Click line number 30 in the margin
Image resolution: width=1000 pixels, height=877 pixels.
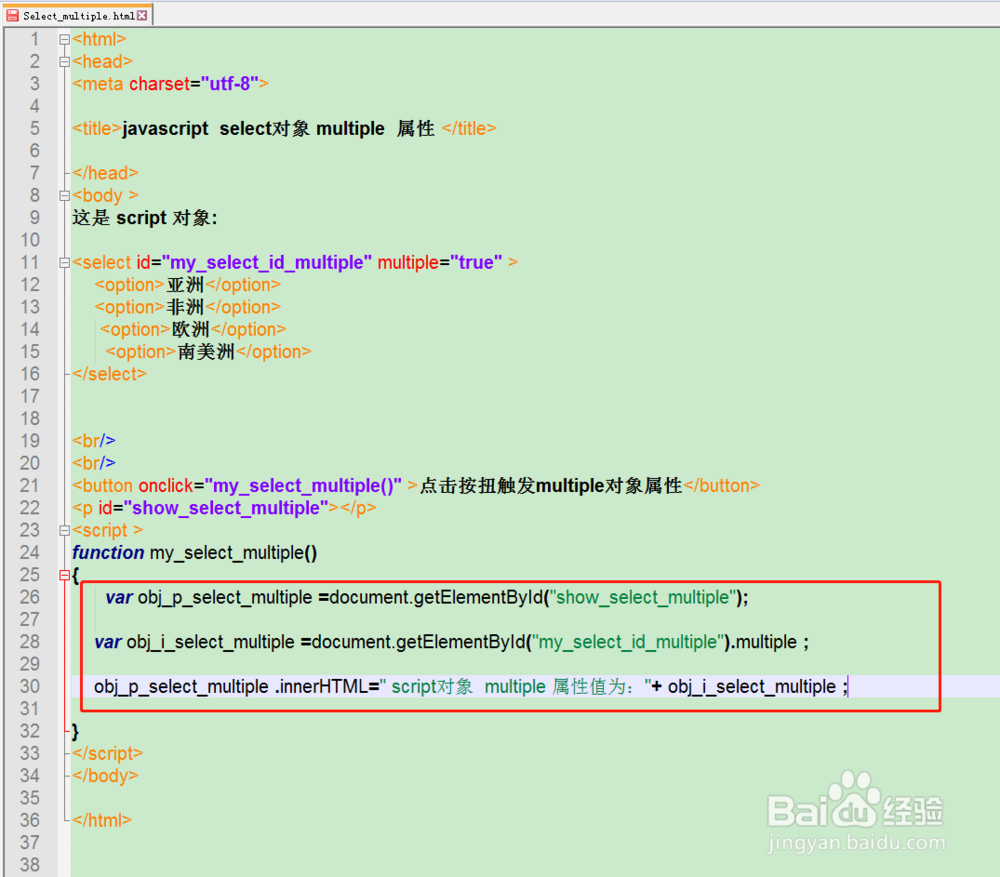pyautogui.click(x=29, y=687)
